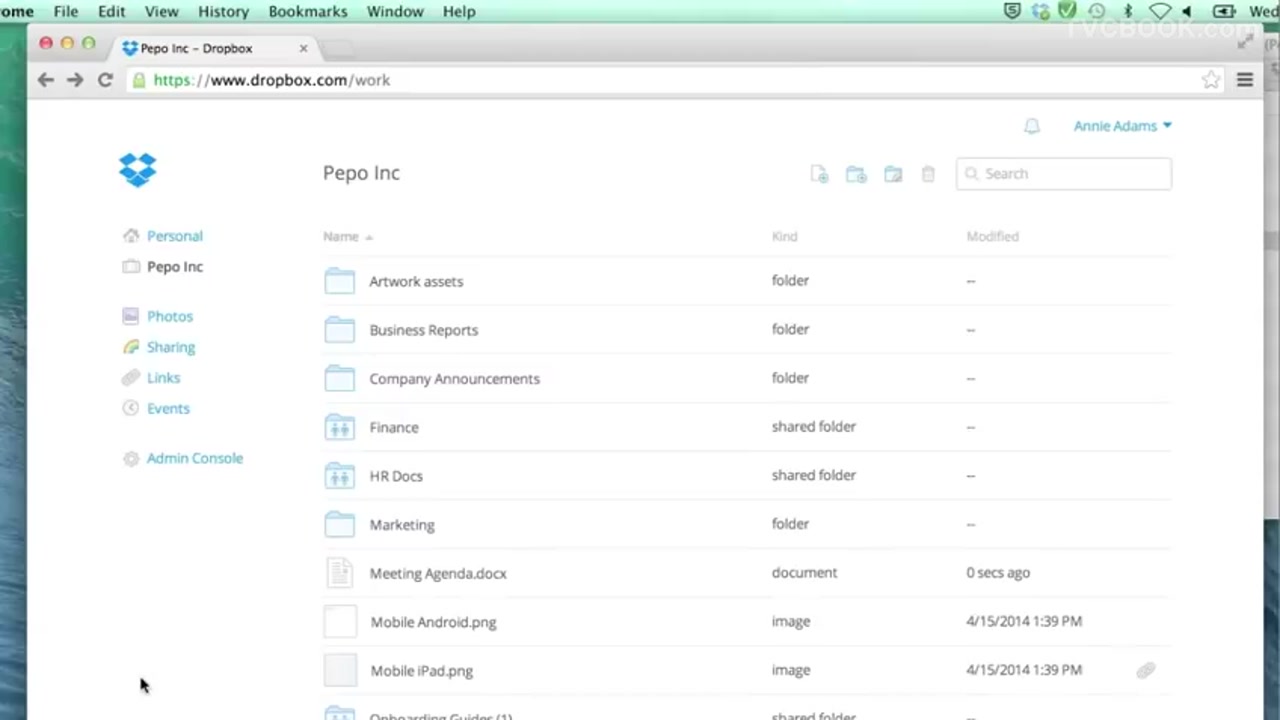The width and height of the screenshot is (1280, 720).
Task: Click the browser back arrow
Action: pyautogui.click(x=46, y=80)
